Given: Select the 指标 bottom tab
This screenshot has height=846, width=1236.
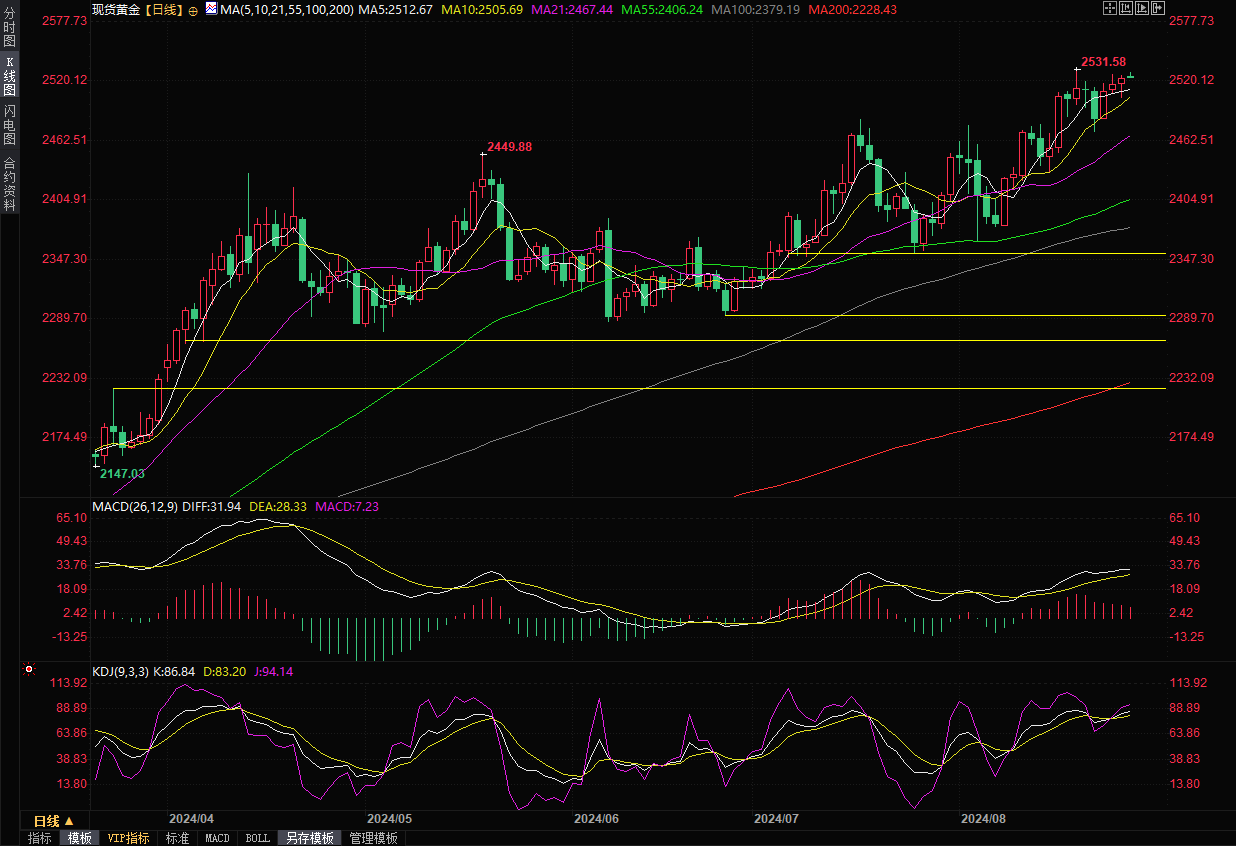Looking at the screenshot, I should tap(40, 838).
